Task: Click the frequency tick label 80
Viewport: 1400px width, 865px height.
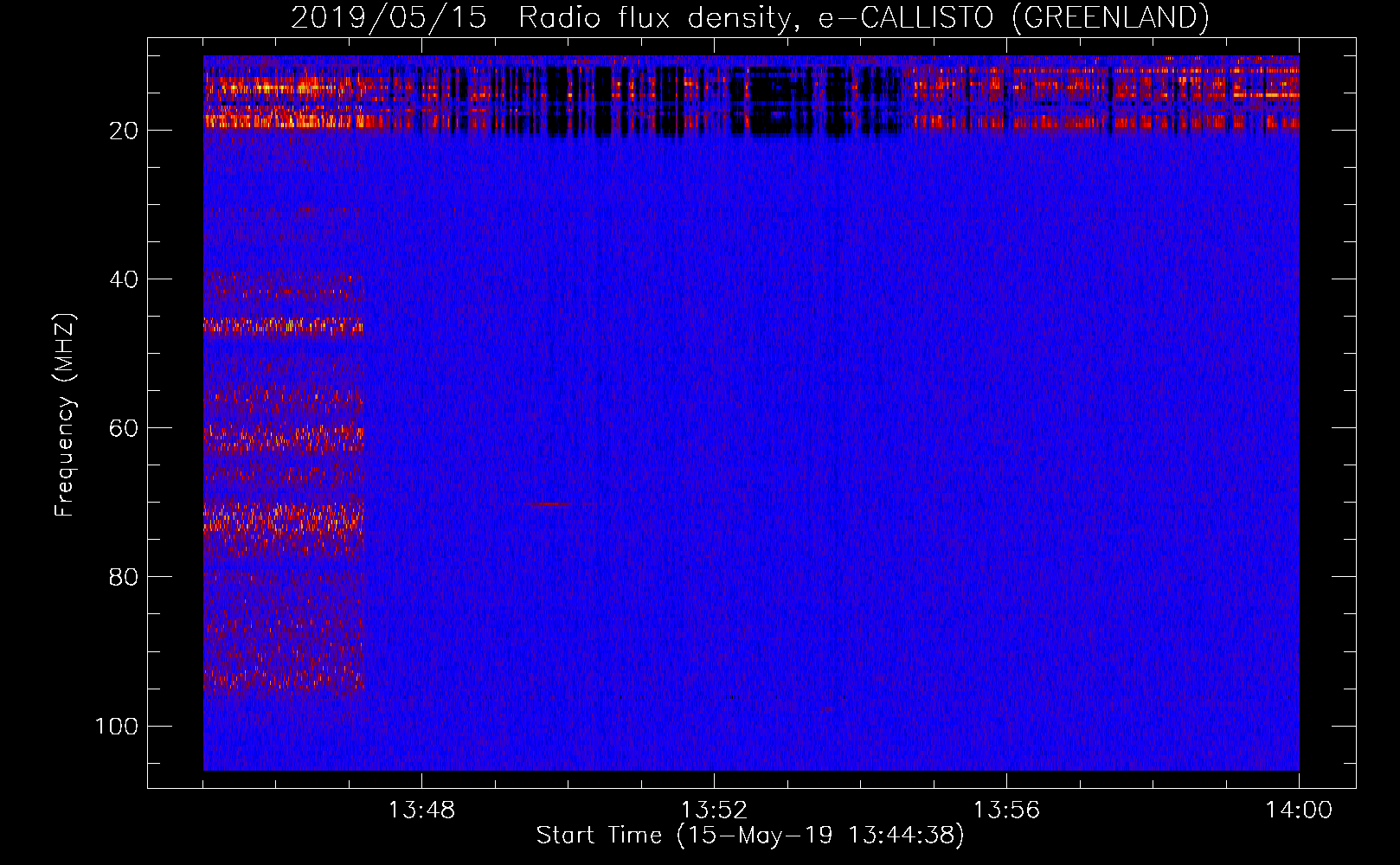Action: point(124,577)
